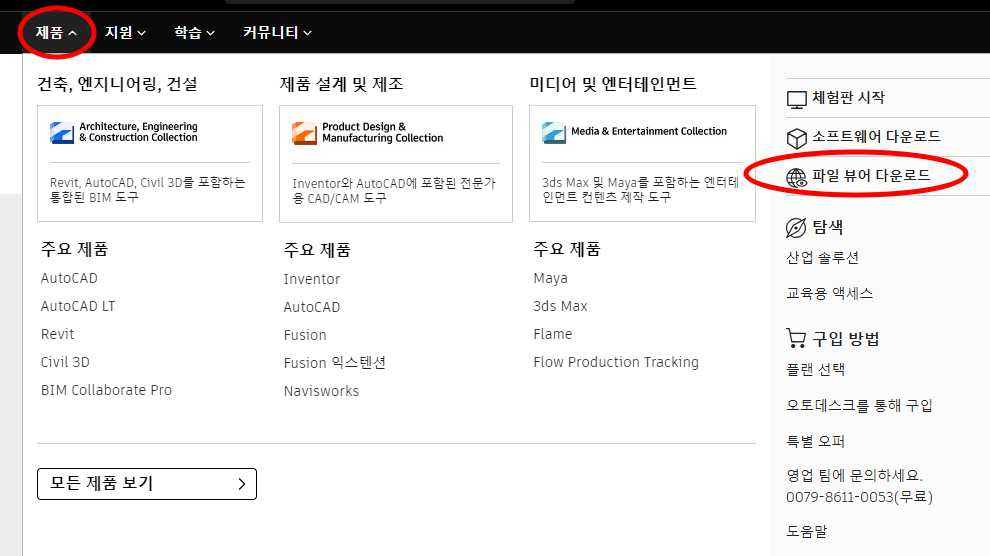Open Flow Production Tracking link

615,362
